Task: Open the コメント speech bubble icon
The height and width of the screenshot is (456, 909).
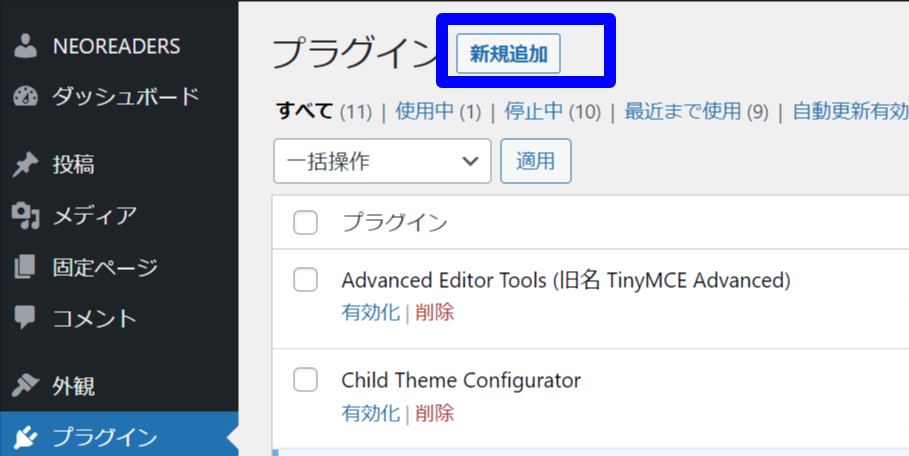Action: (25, 318)
